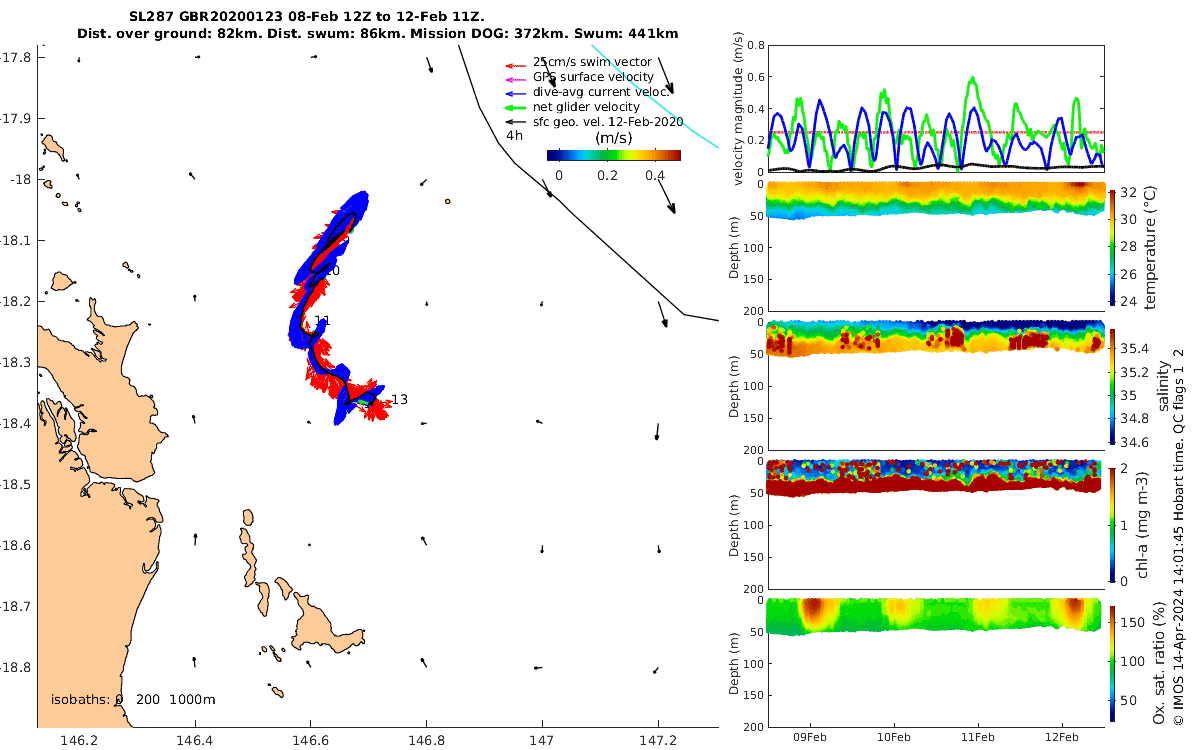Click the '-18.4' latitude tick on the map

(15, 423)
